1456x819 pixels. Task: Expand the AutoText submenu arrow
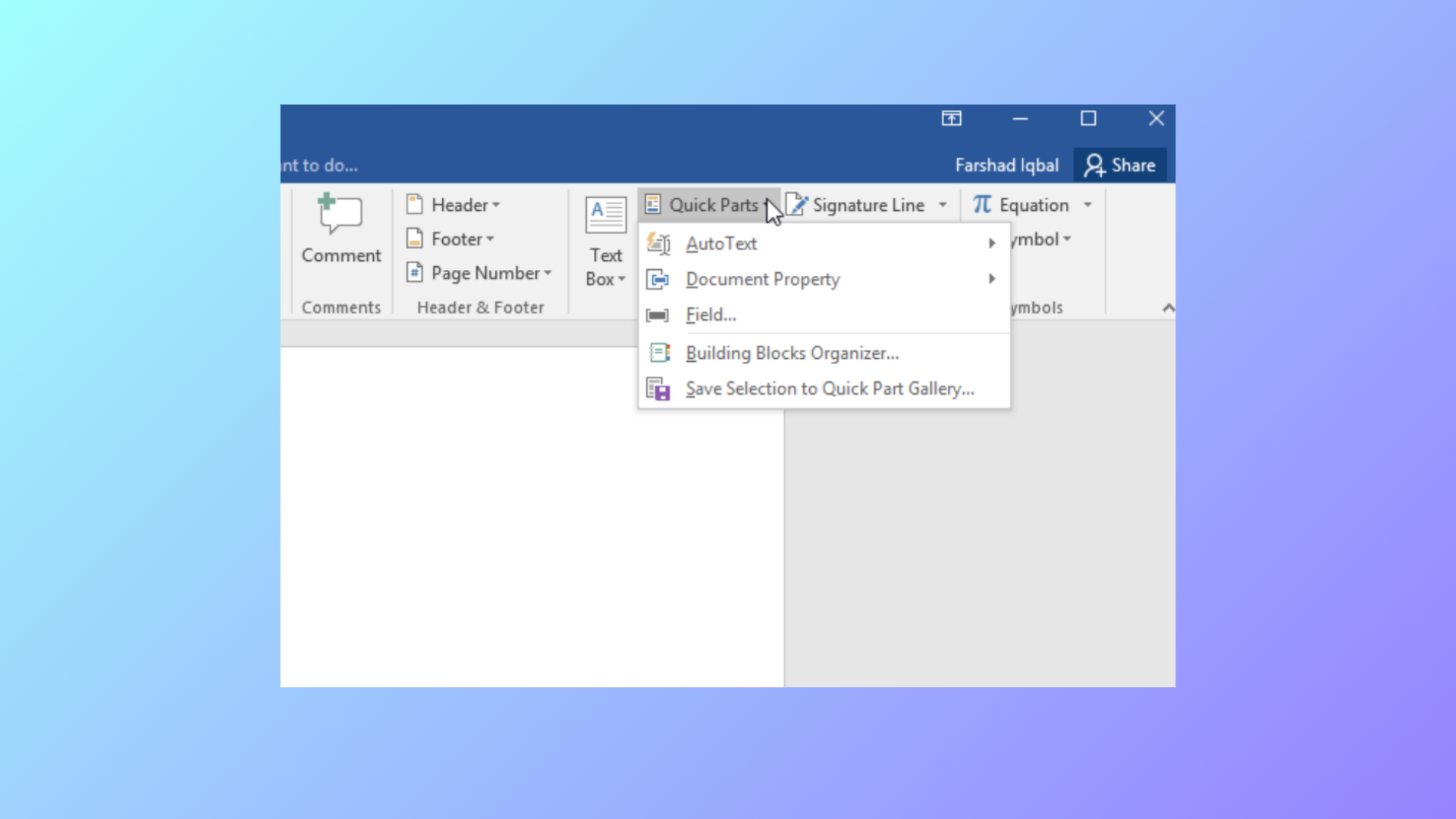point(991,243)
